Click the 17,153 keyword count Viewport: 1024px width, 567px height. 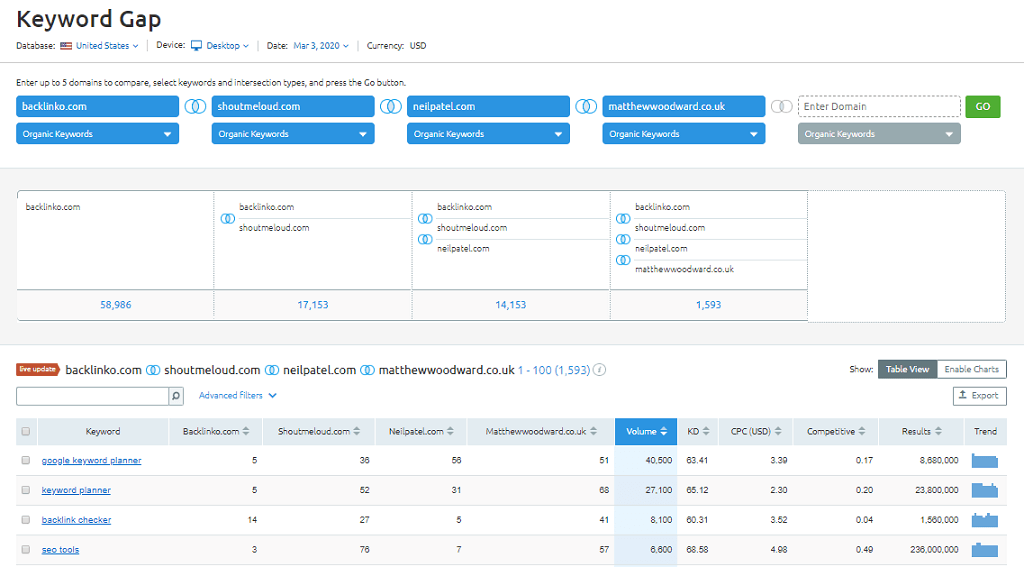pos(313,304)
